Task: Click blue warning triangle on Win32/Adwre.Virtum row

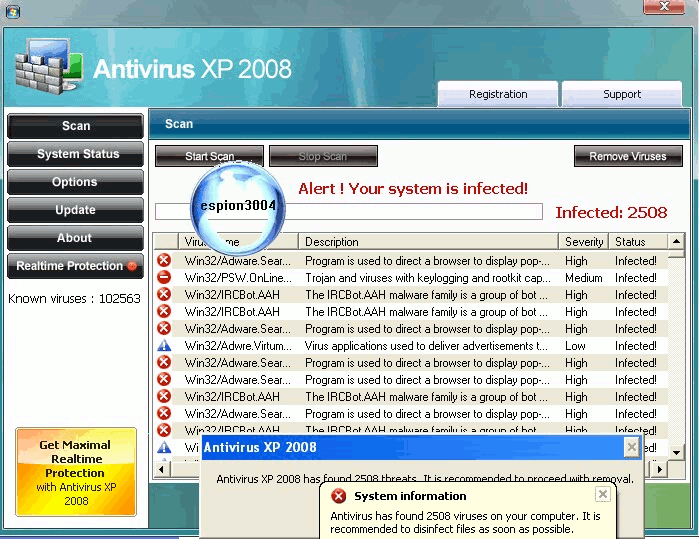Action: tap(164, 346)
